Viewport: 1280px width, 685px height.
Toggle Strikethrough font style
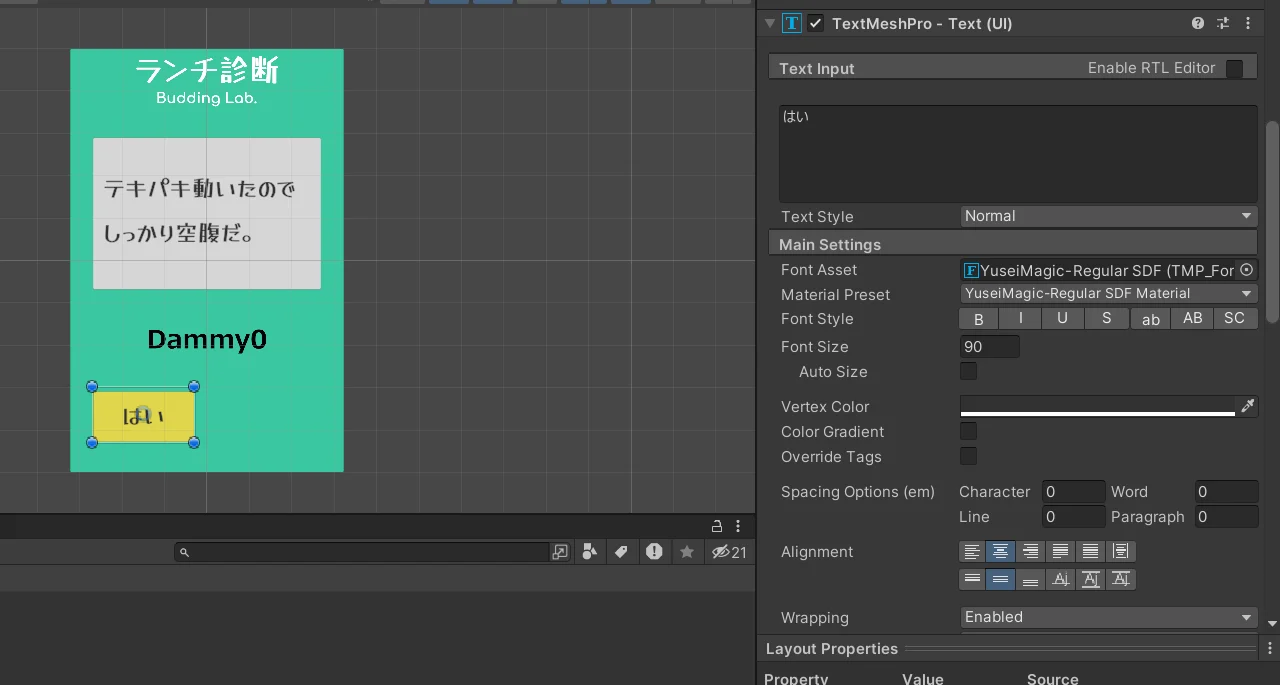click(1107, 319)
